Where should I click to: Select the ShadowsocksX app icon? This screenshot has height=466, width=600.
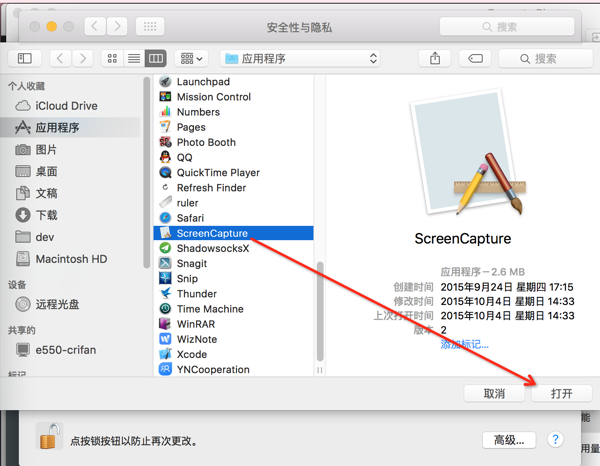pos(165,248)
